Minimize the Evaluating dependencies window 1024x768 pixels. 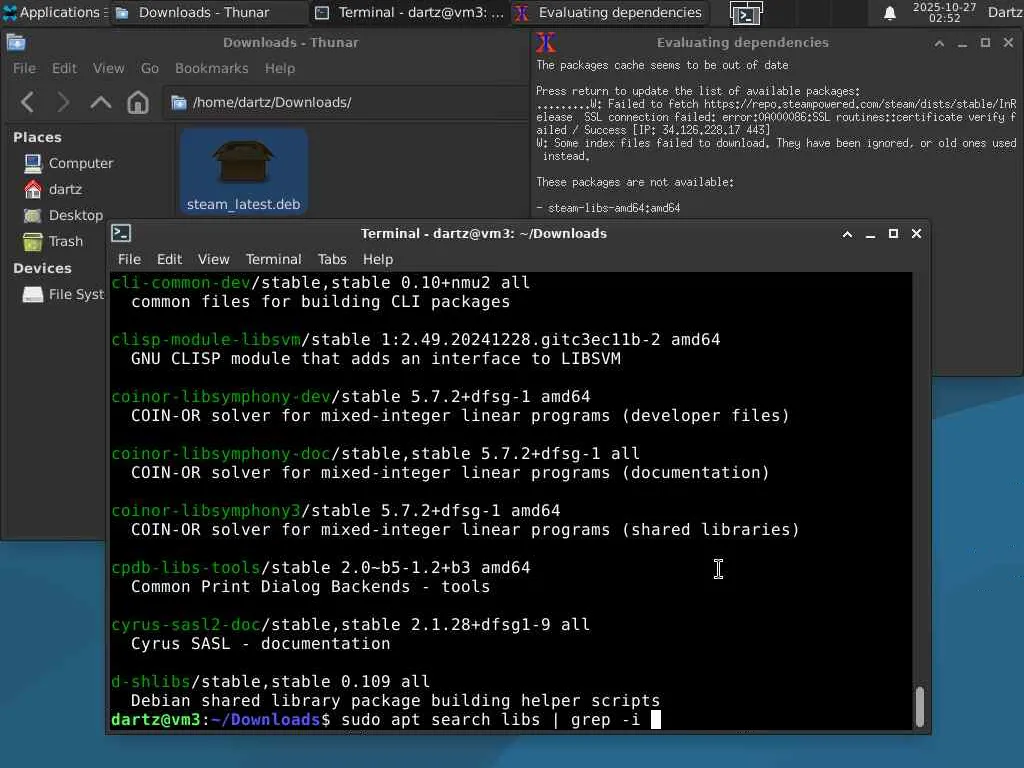pyautogui.click(x=962, y=43)
